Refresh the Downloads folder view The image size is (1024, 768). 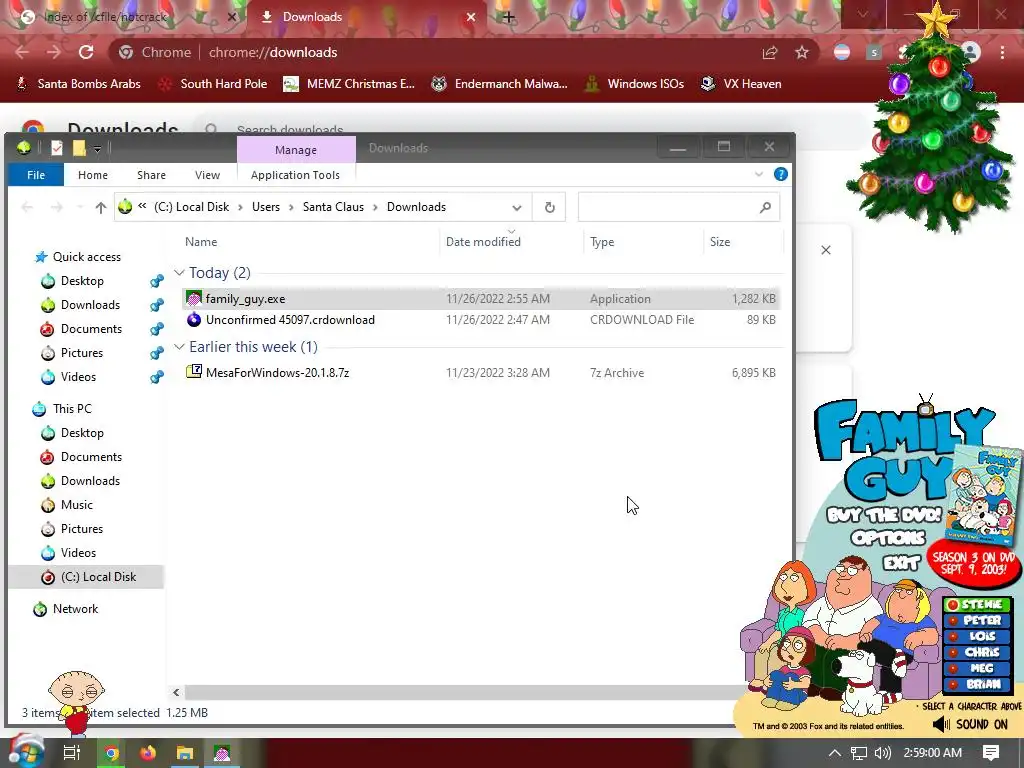tap(549, 207)
